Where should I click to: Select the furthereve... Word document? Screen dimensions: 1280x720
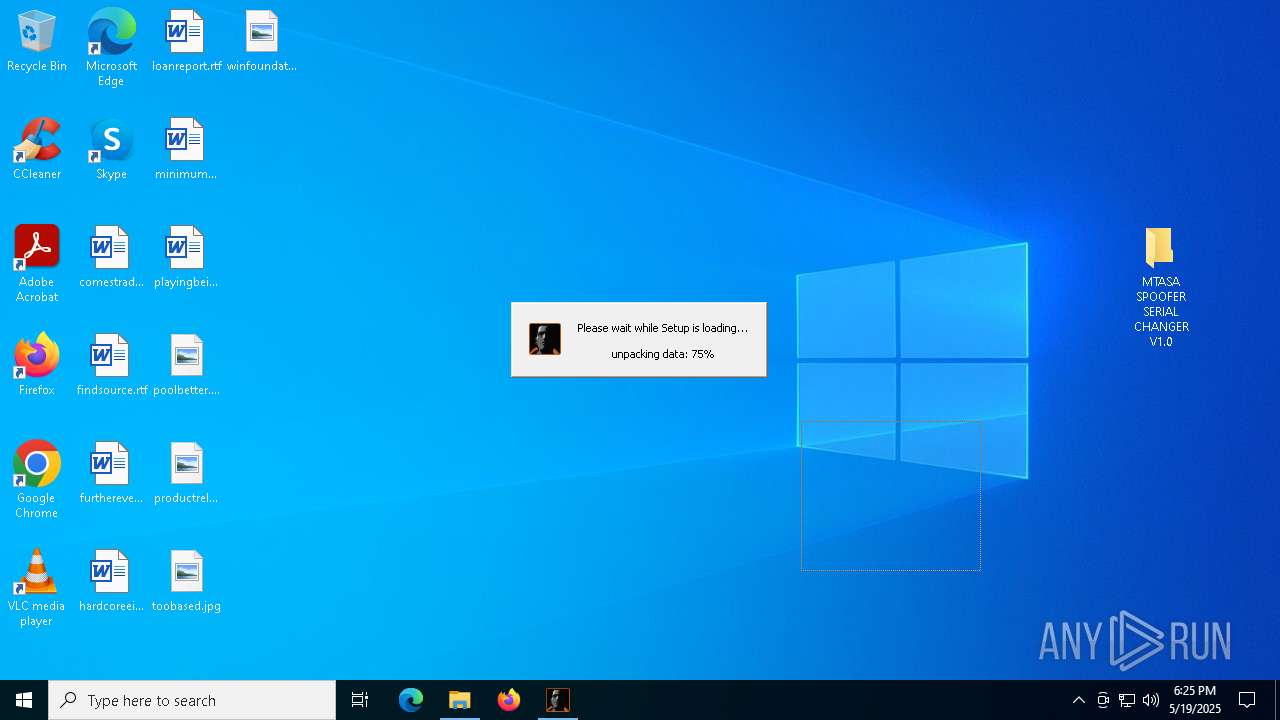coord(111,473)
